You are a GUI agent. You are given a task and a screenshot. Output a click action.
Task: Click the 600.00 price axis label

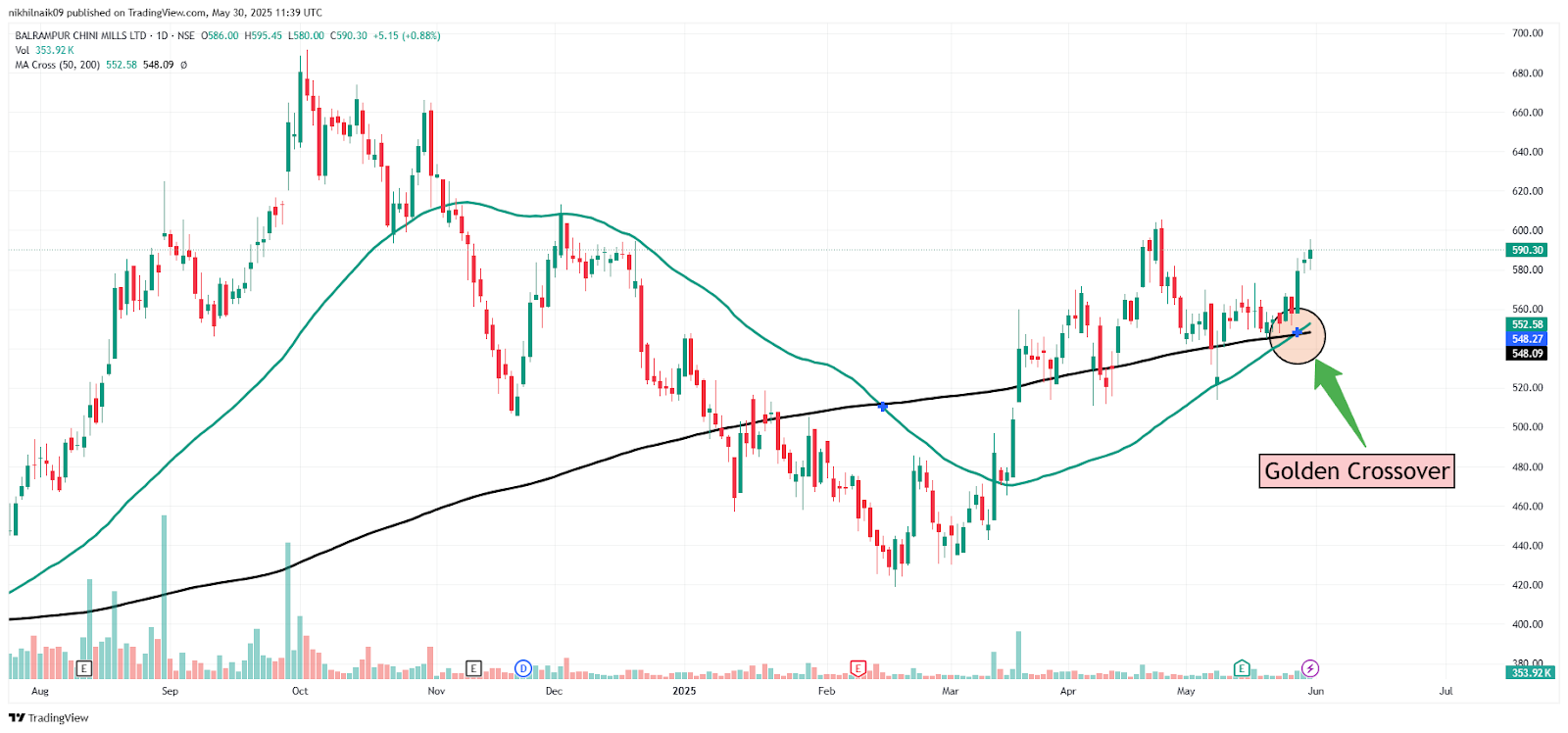pyautogui.click(x=1527, y=230)
